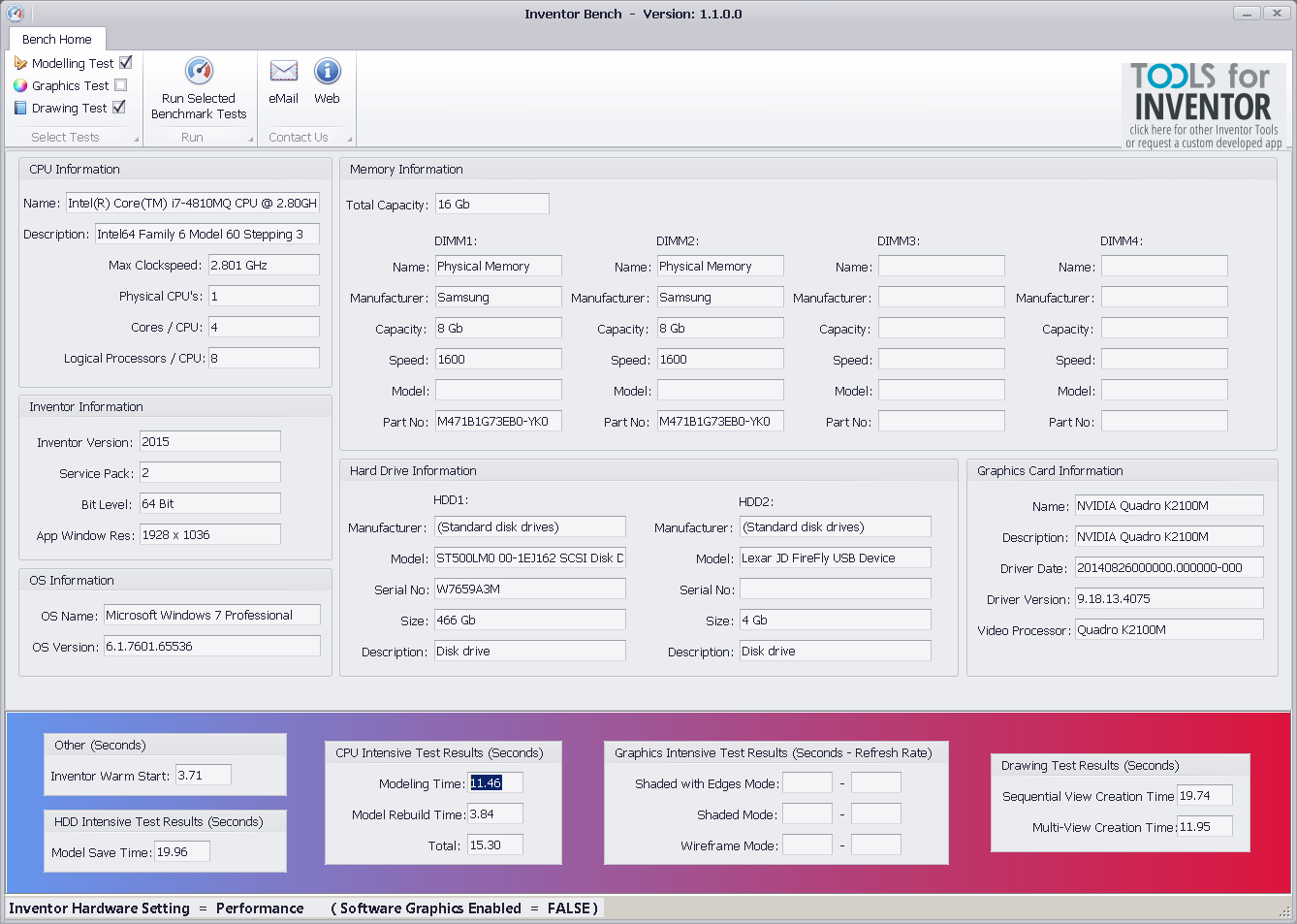Click the App Window Res field
The image size is (1297, 924).
tap(210, 535)
